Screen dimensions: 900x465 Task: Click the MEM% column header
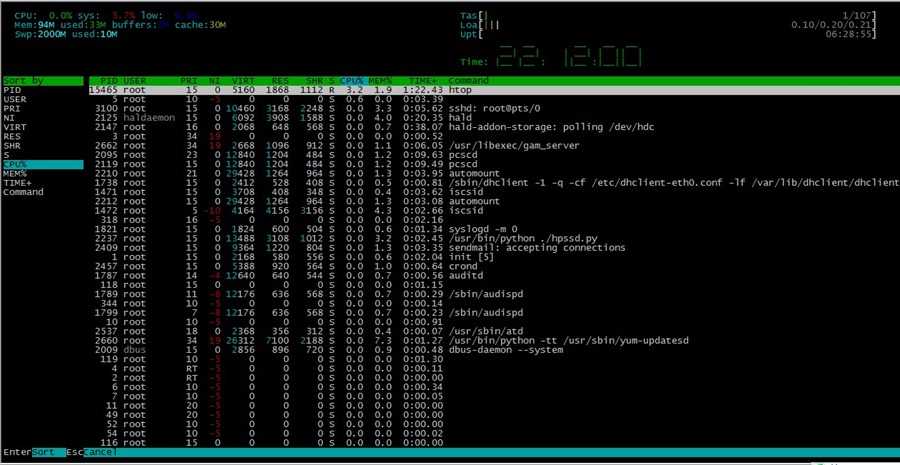tap(380, 81)
